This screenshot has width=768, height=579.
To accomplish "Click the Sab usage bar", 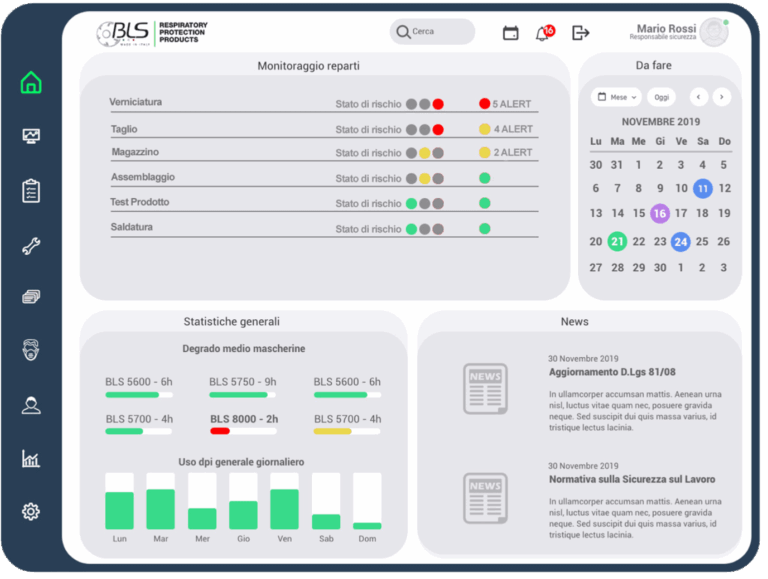I will click(x=326, y=501).
